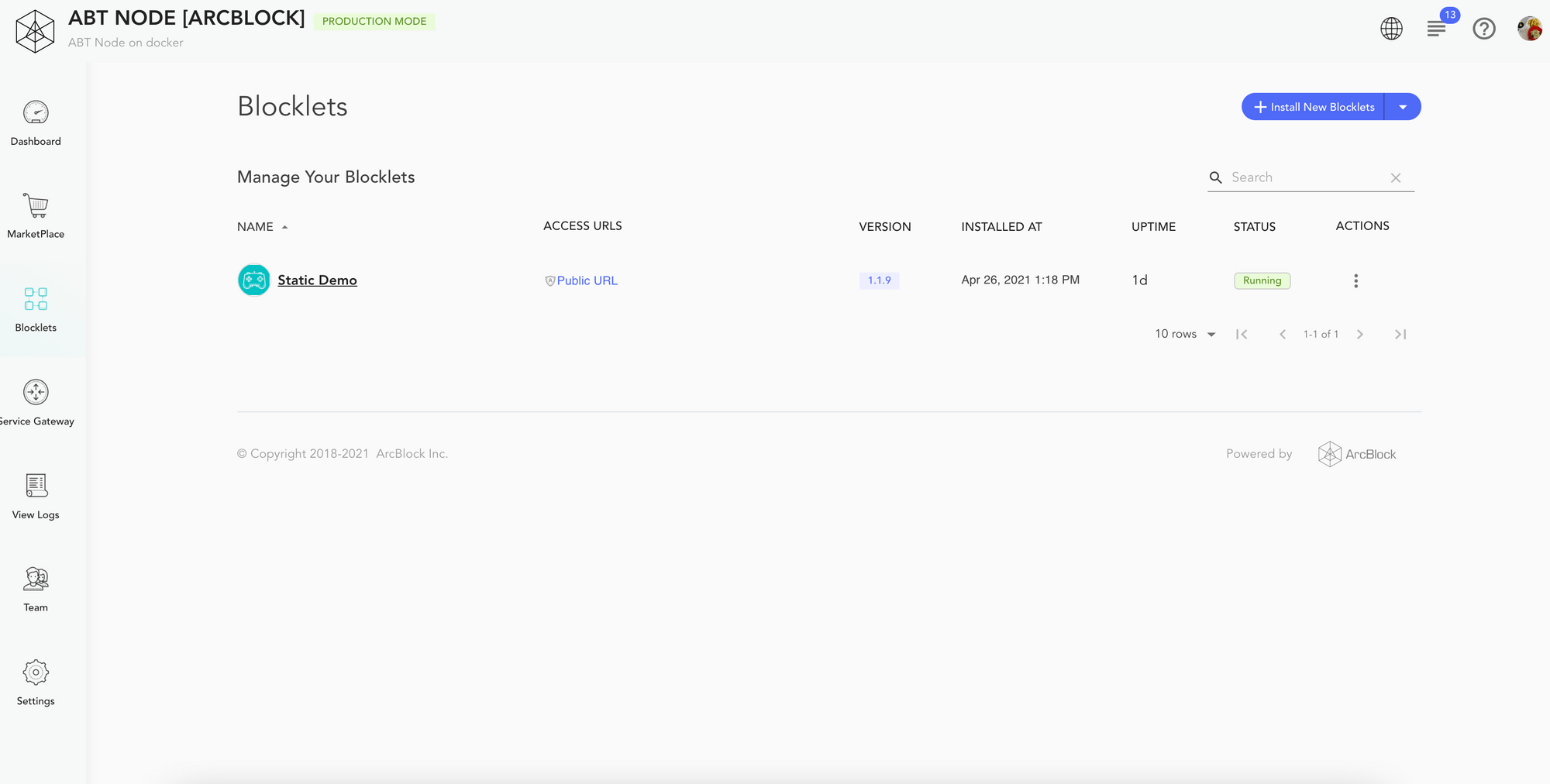
Task: Click the UPTIME column header
Action: click(1153, 227)
